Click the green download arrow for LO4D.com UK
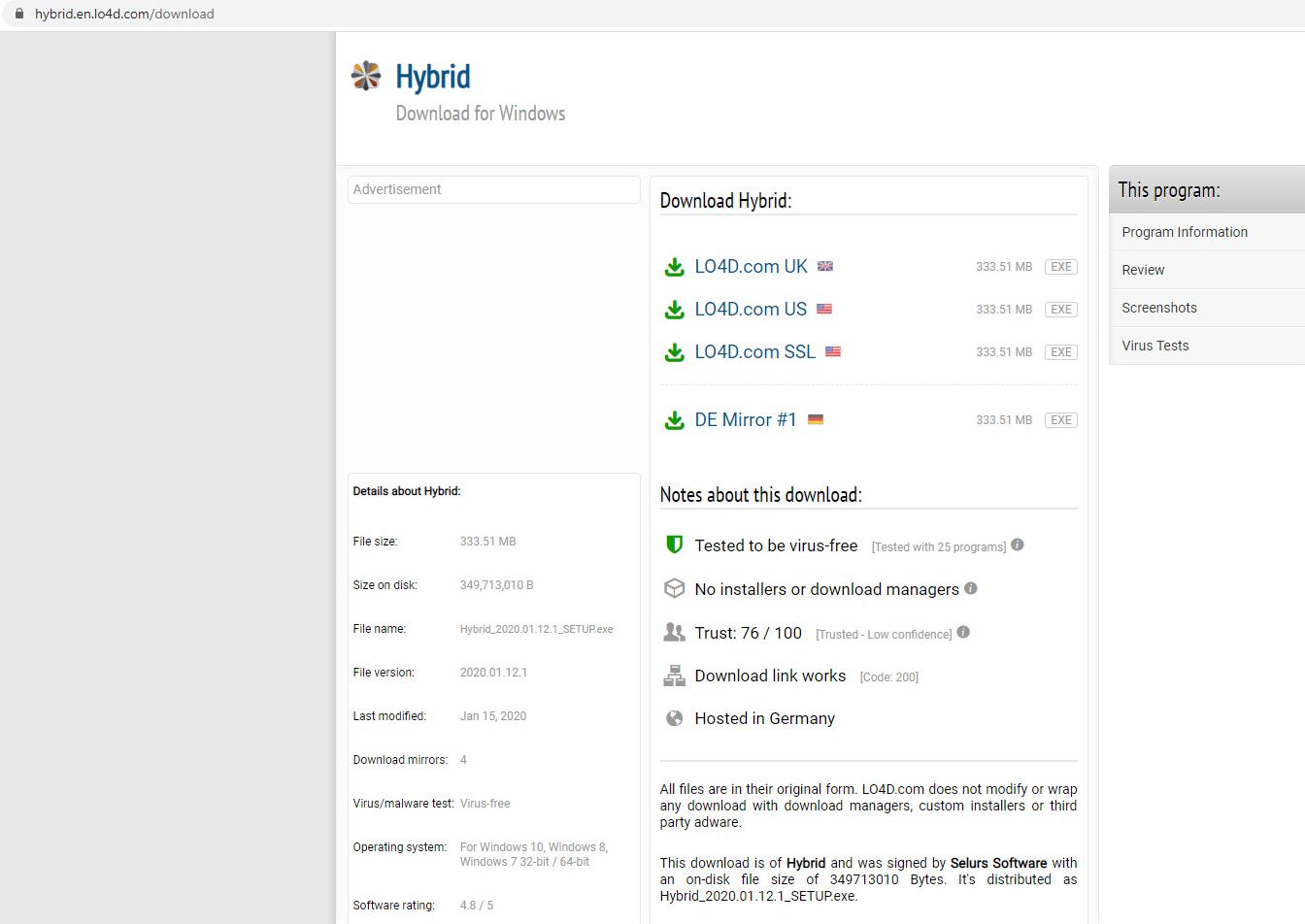This screenshot has height=924, width=1305. click(x=674, y=267)
